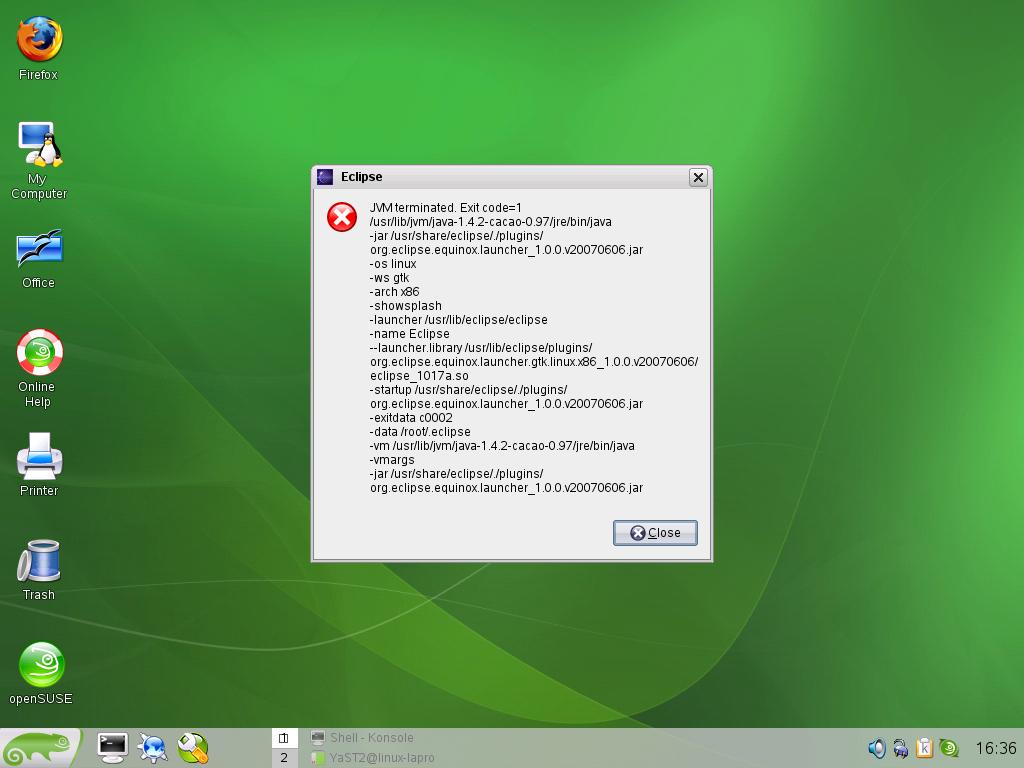Close the Eclipse error dialog with Close button
1024x768 pixels.
coord(655,533)
